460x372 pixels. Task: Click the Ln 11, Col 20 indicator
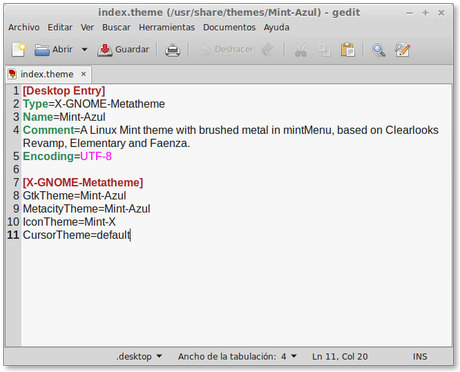pyautogui.click(x=340, y=356)
